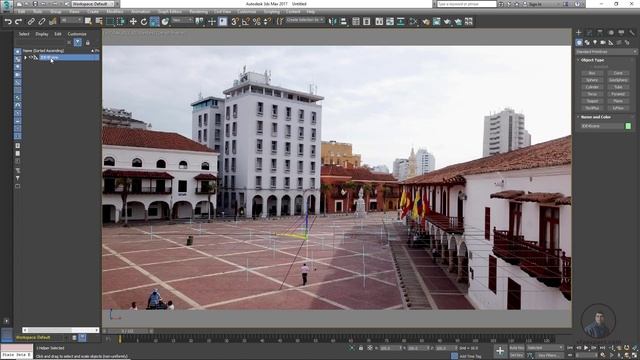This screenshot has width=640, height=360.
Task: Open the Workspace Default dropdown in title bar
Action: (94, 4)
